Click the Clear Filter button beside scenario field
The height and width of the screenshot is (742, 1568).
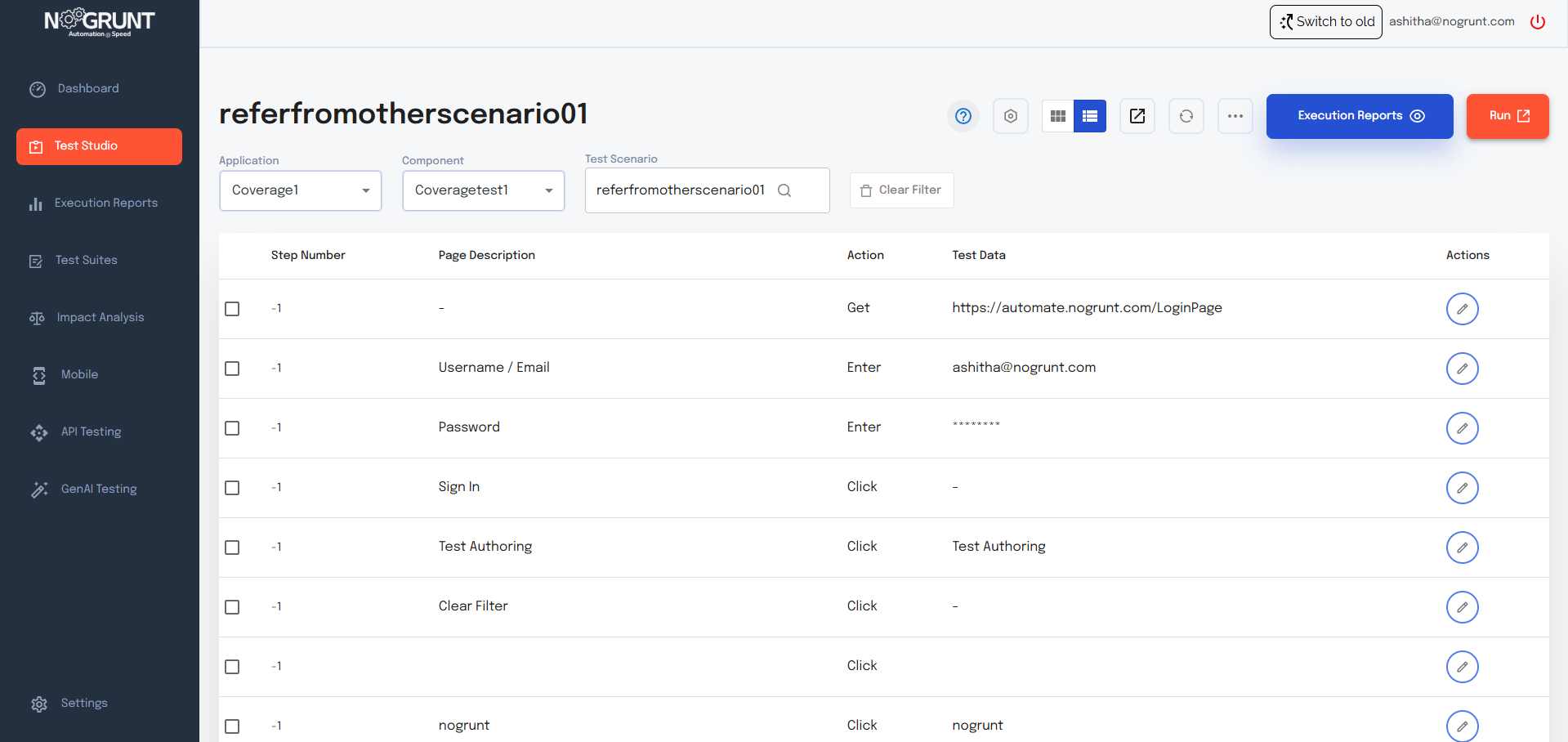(901, 190)
